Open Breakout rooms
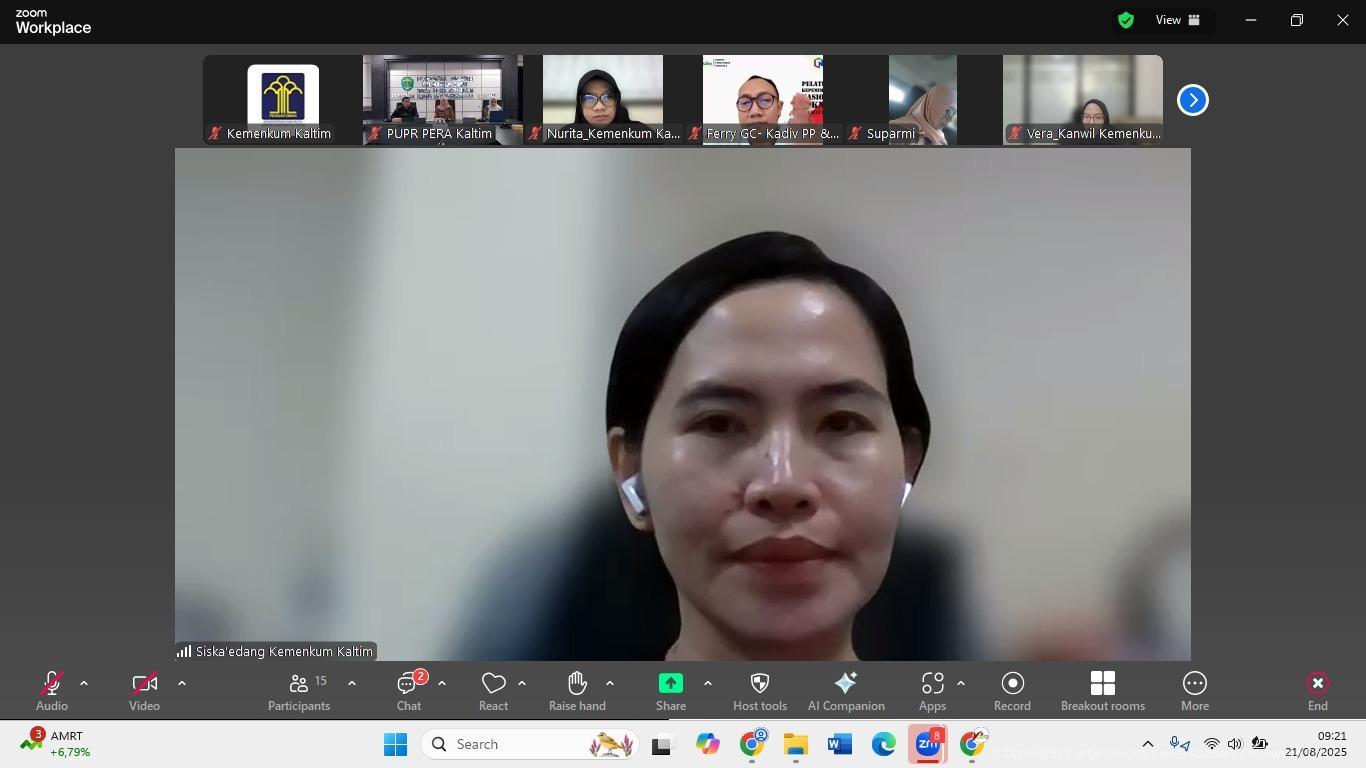Viewport: 1366px width, 768px height. [x=1102, y=690]
